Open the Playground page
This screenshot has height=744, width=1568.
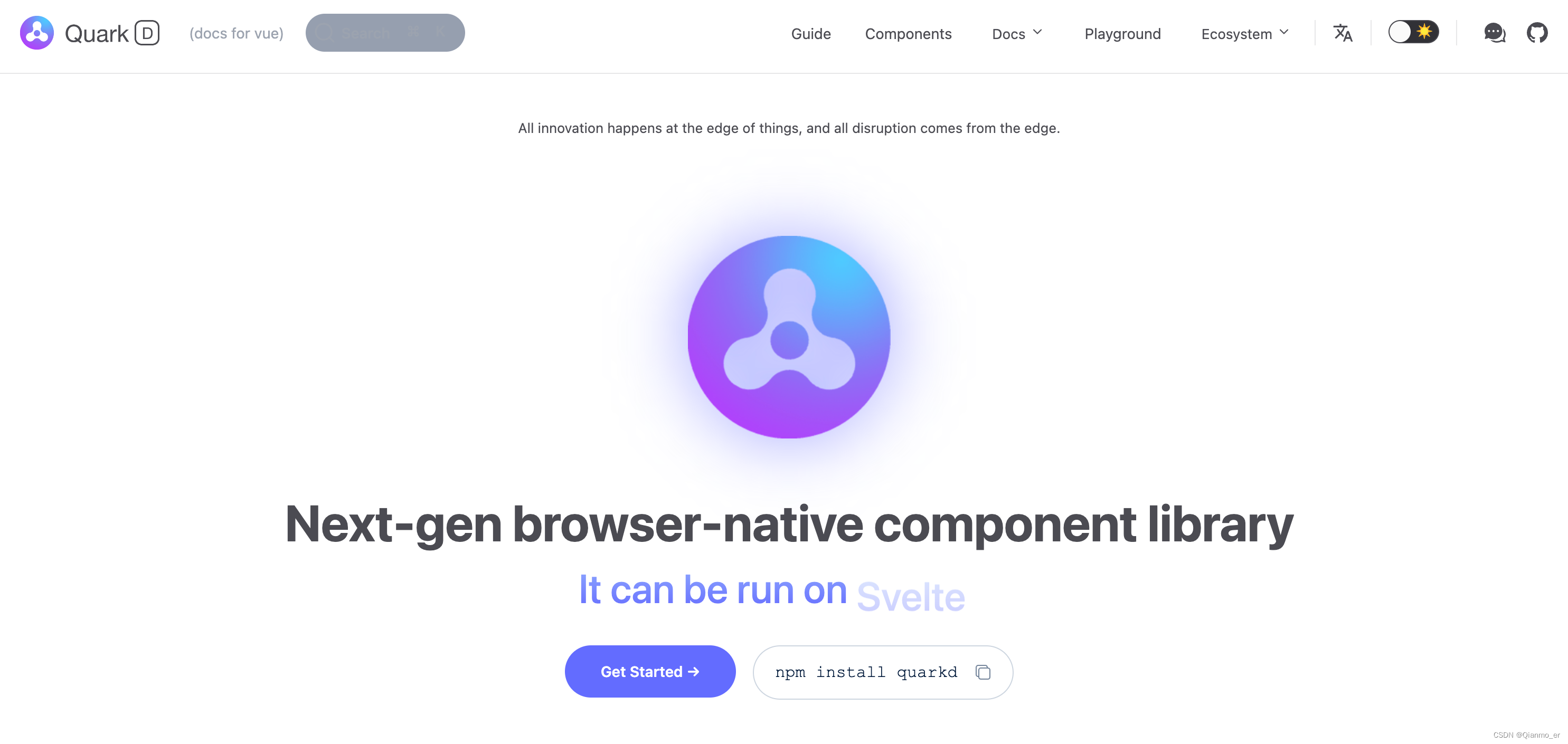click(1123, 33)
